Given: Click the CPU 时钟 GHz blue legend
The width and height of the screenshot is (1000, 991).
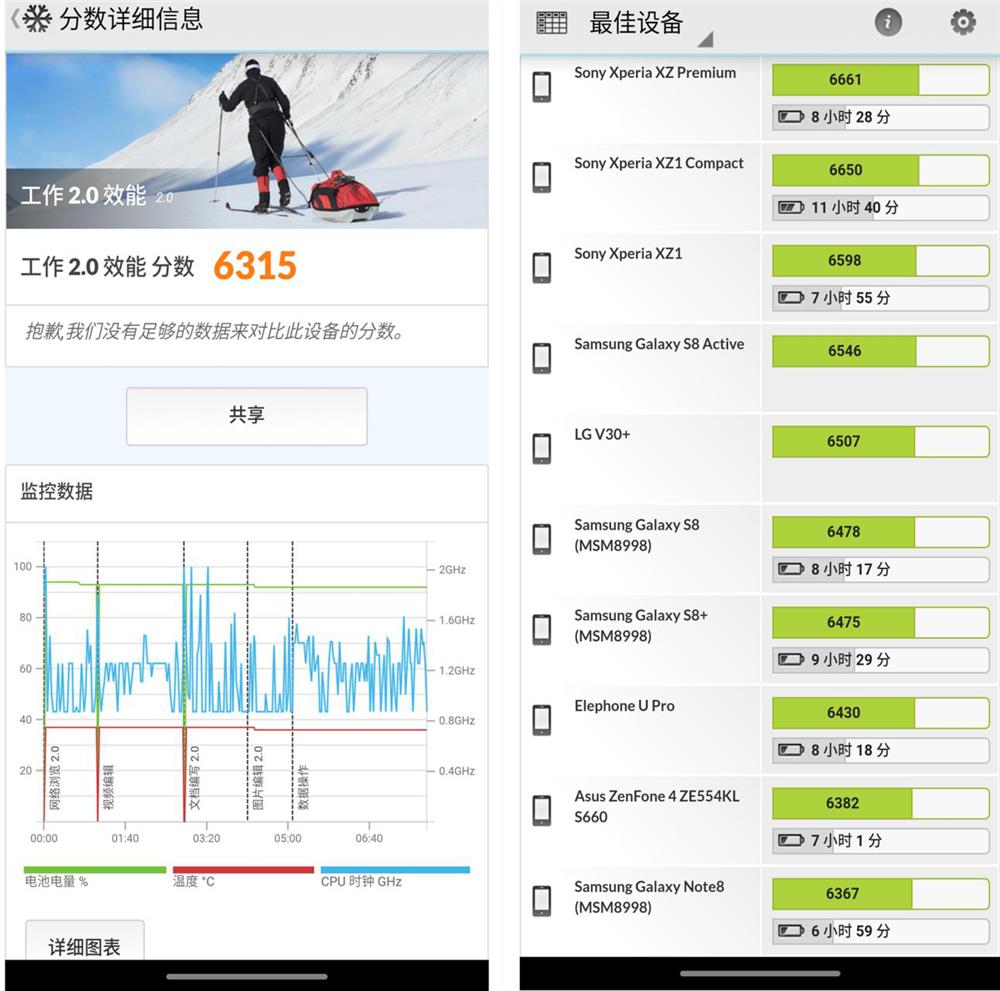Looking at the screenshot, I should [394, 875].
